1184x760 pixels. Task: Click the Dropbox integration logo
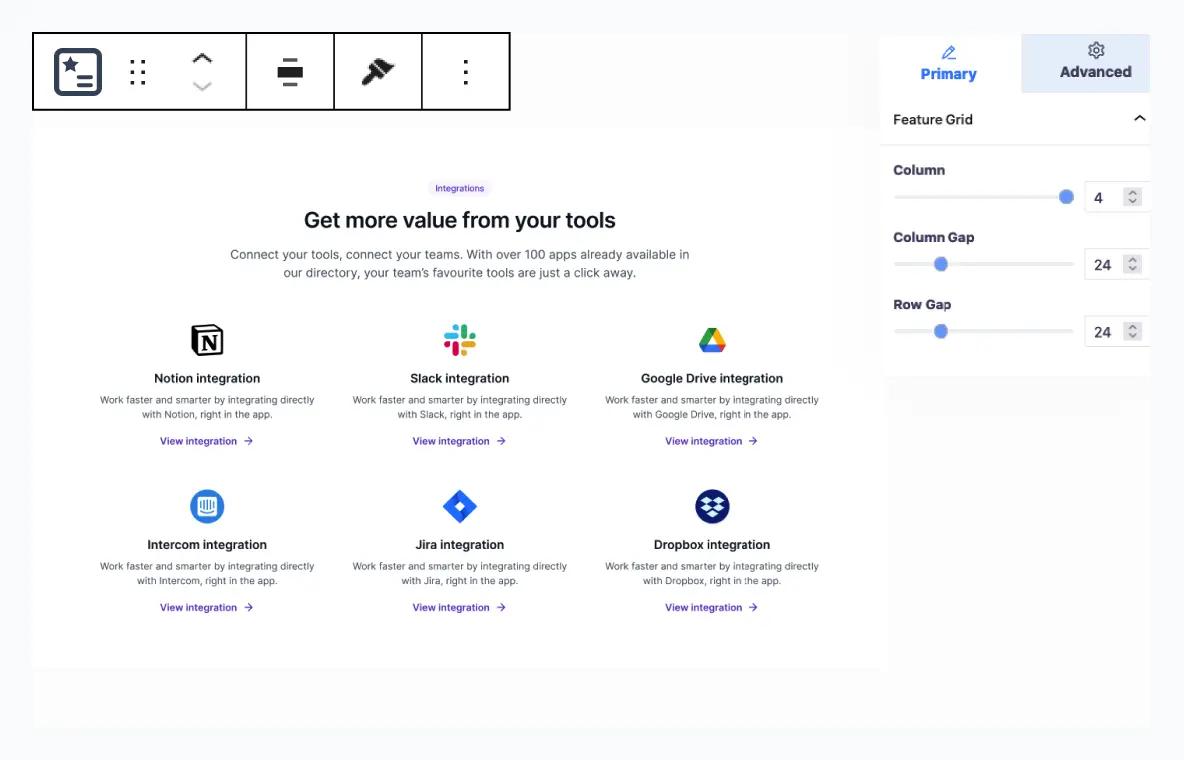[x=711, y=505]
